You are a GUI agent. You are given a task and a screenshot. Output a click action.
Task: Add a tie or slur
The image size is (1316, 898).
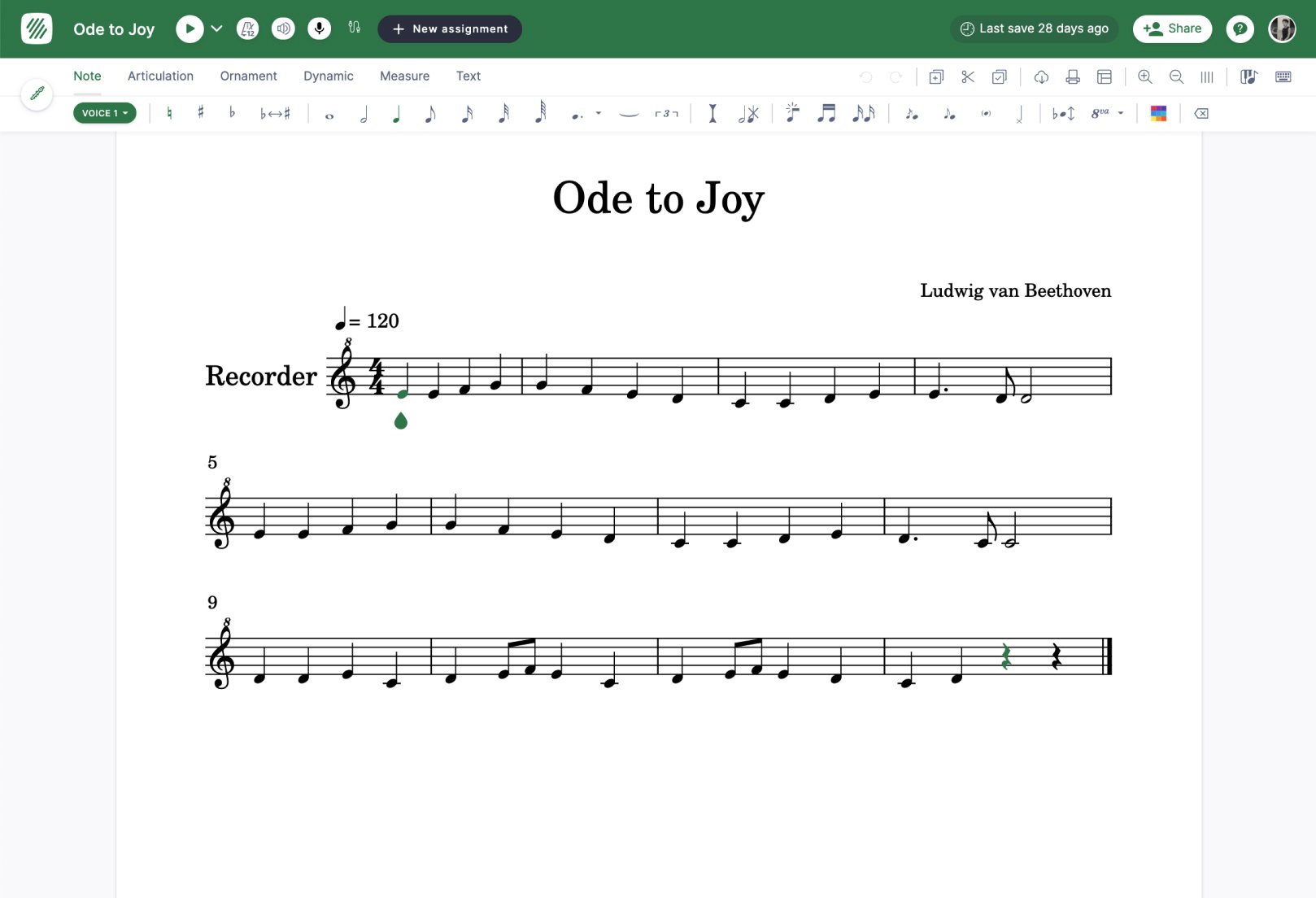(x=629, y=115)
